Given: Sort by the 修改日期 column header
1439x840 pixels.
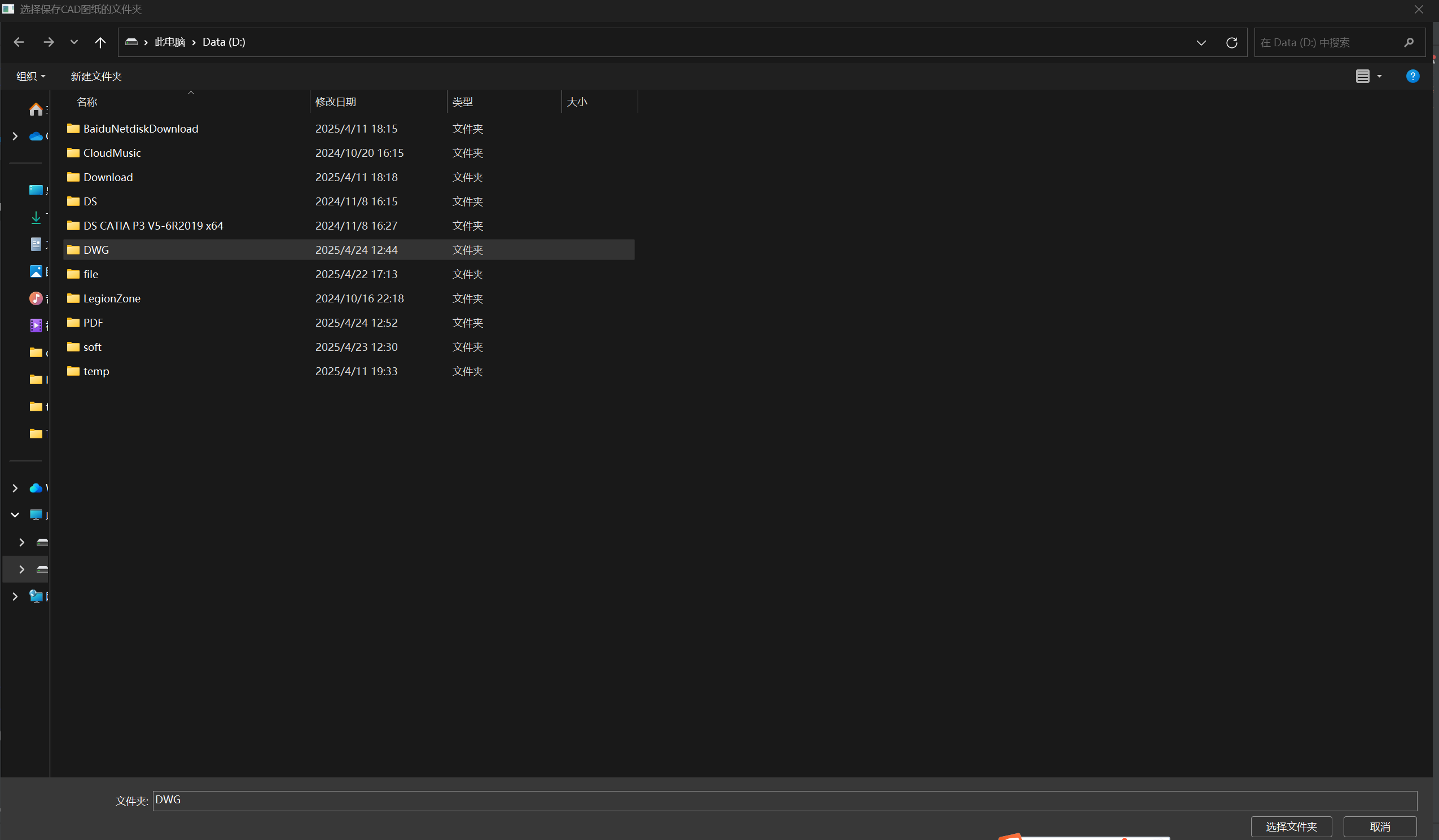Looking at the screenshot, I should point(336,102).
